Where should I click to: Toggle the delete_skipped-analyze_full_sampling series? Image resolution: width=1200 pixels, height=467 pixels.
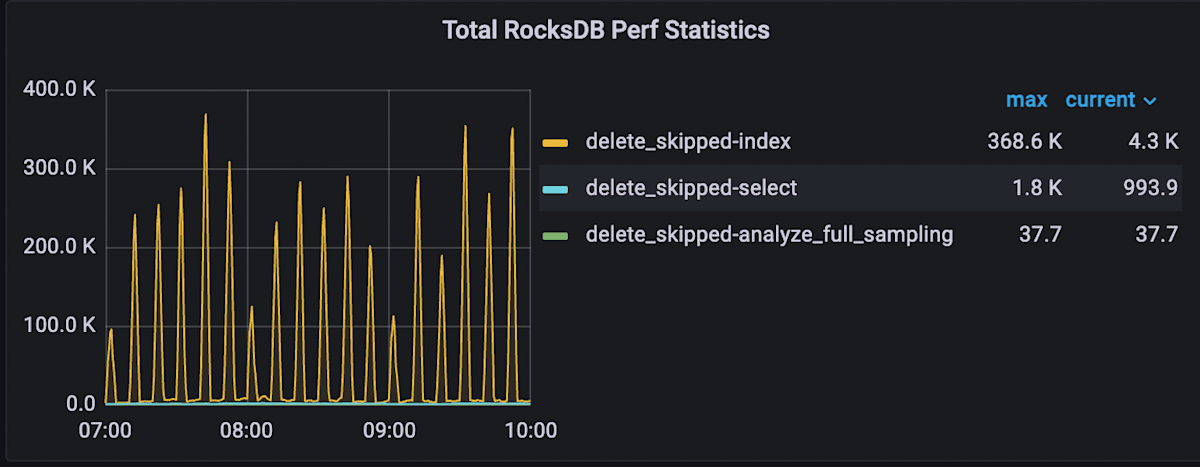coord(769,235)
